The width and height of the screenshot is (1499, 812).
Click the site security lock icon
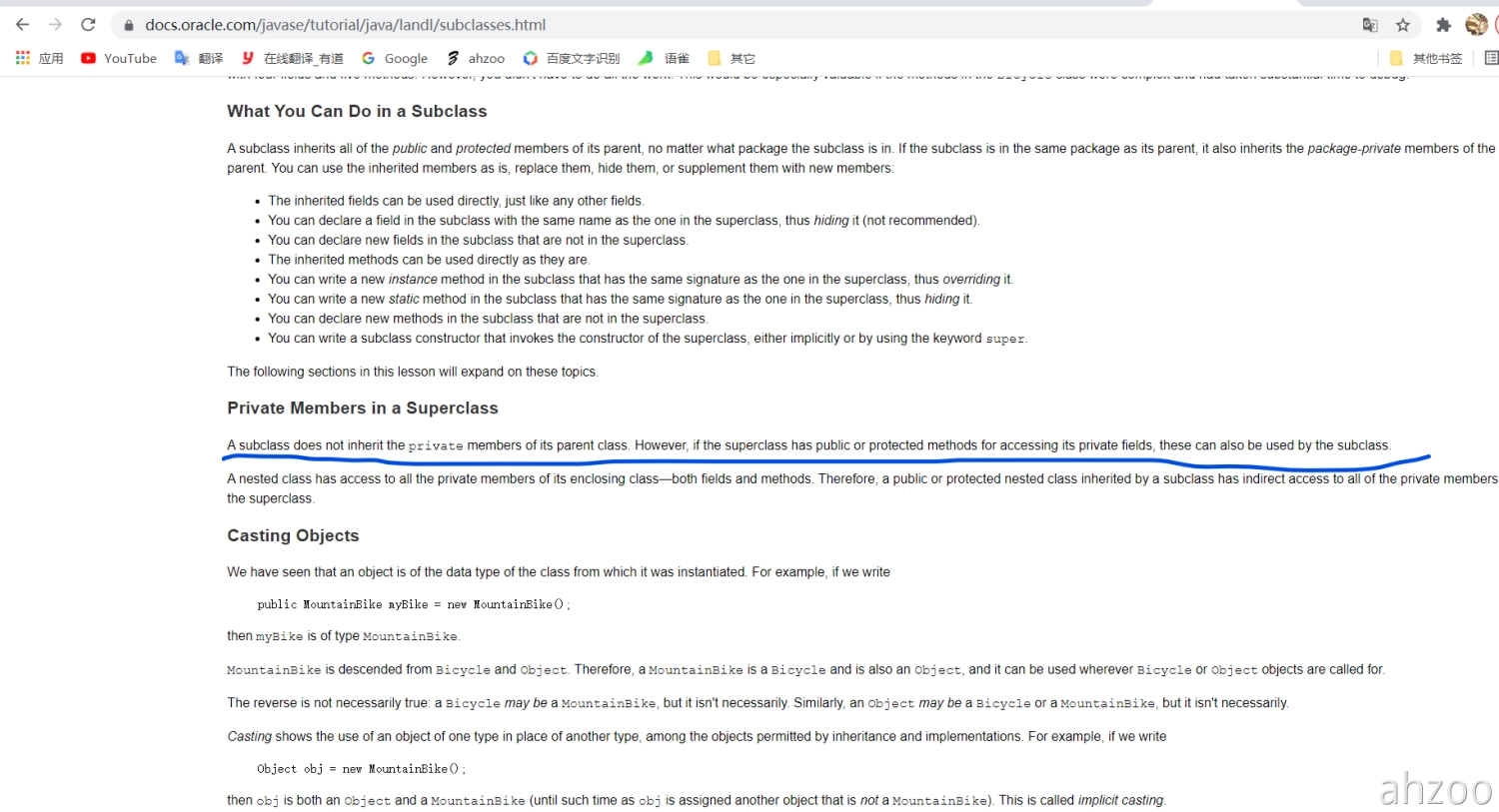(128, 25)
